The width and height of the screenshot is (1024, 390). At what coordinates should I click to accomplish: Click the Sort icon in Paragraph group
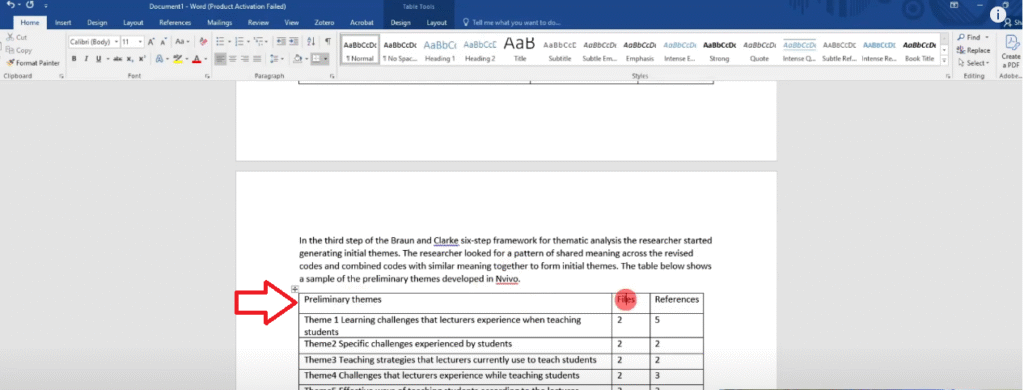coord(311,42)
